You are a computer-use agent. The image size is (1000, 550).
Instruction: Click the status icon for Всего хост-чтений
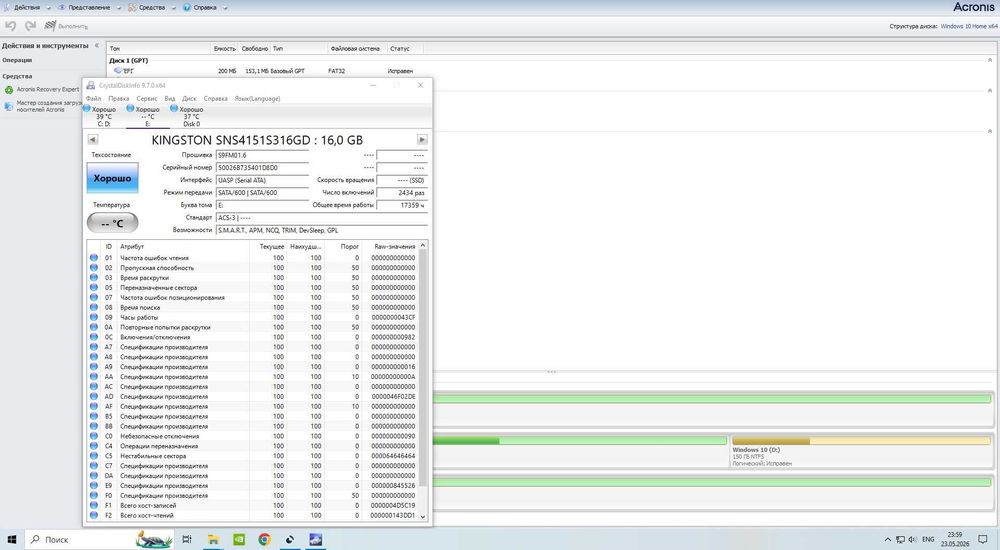pyautogui.click(x=94, y=515)
